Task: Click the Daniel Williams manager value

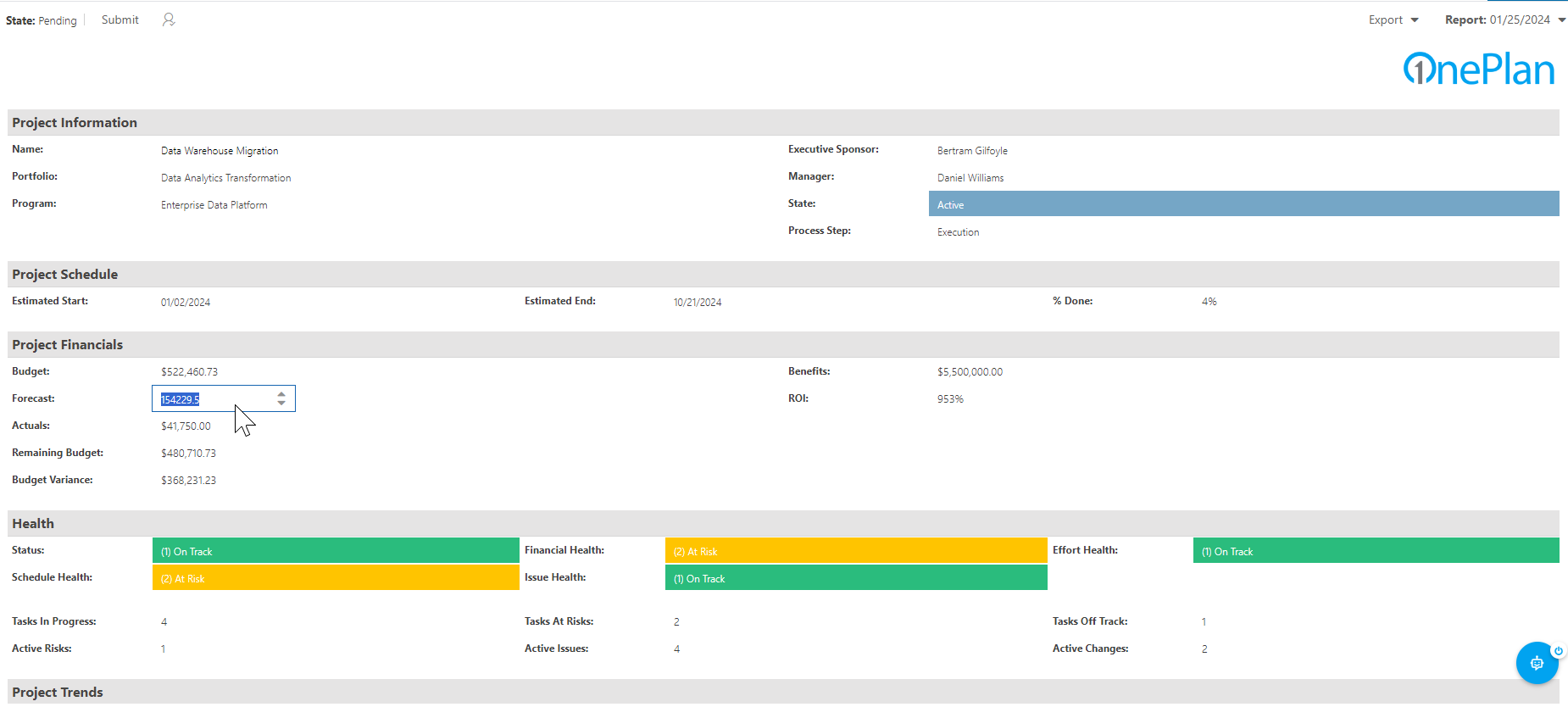Action: (x=970, y=178)
